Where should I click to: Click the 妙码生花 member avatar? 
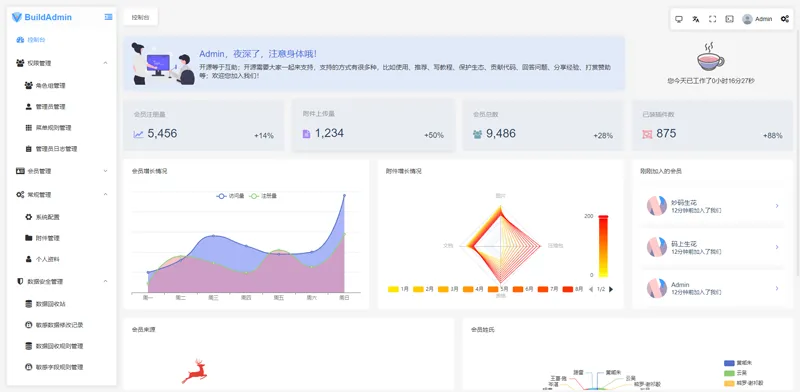click(657, 206)
